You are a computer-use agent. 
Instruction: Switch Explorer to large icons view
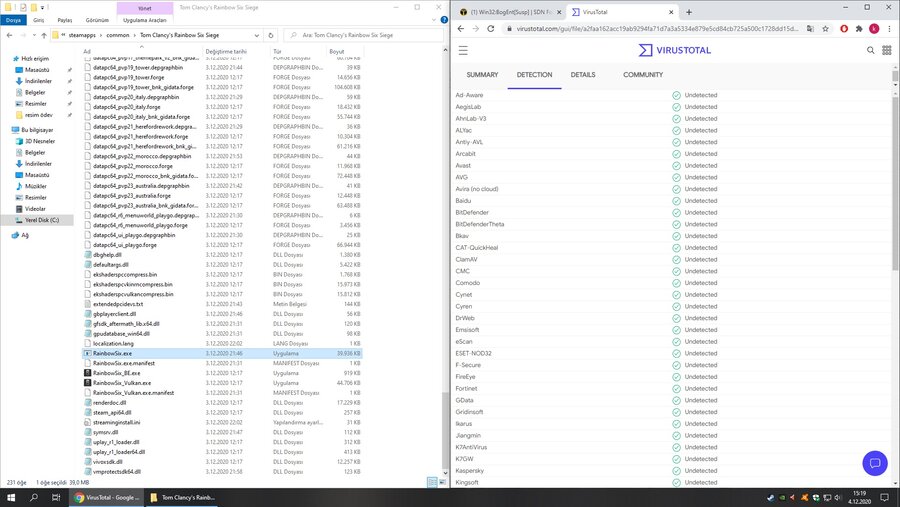(x=442, y=482)
